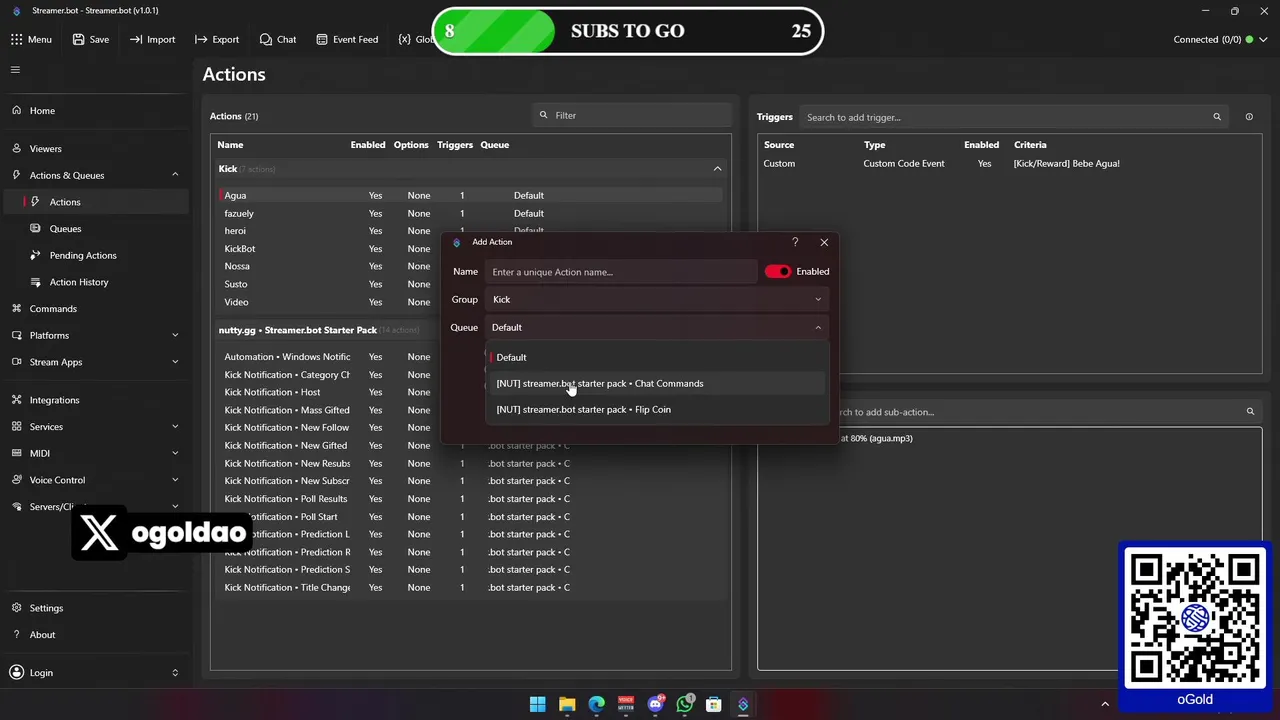This screenshot has height=720, width=1280.
Task: Click the actions Filter field
Action: point(632,116)
